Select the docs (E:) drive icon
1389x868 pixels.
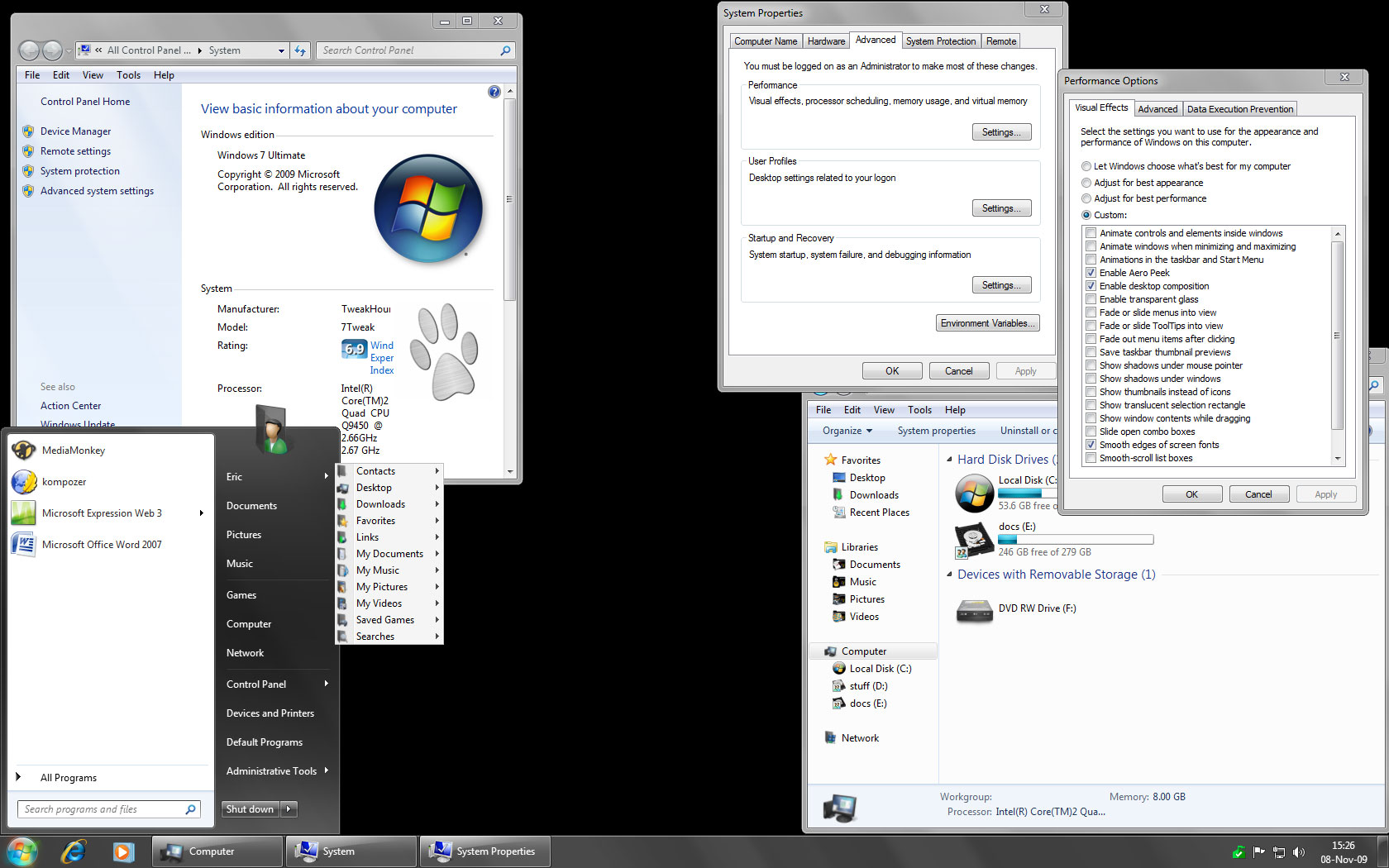pyautogui.click(x=975, y=540)
